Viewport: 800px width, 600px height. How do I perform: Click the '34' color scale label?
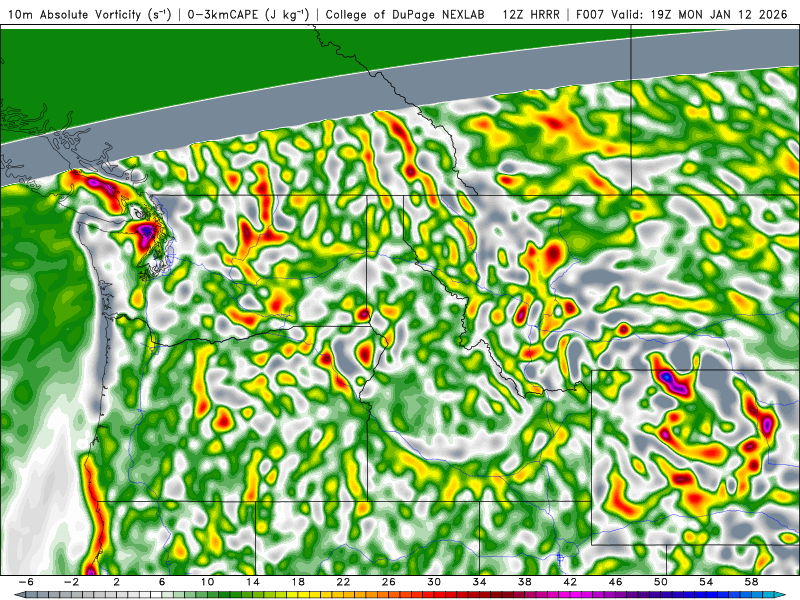[479, 582]
